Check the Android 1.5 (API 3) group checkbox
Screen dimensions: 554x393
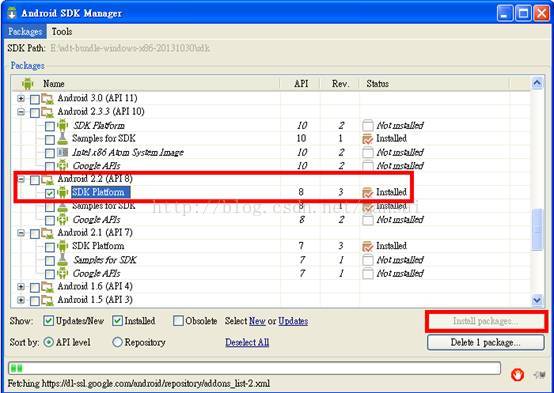[x=35, y=301]
